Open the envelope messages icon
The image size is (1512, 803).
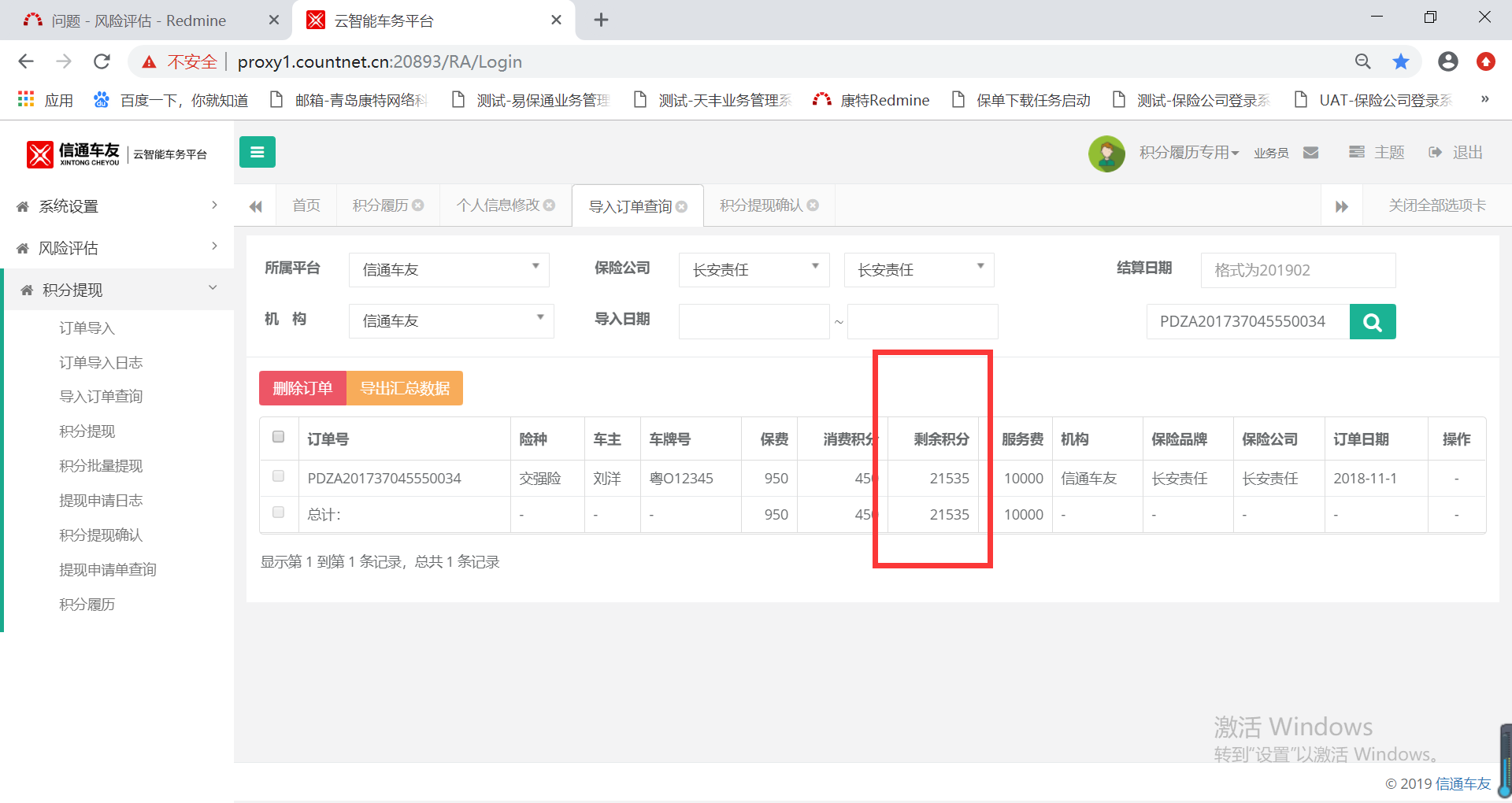click(1310, 153)
